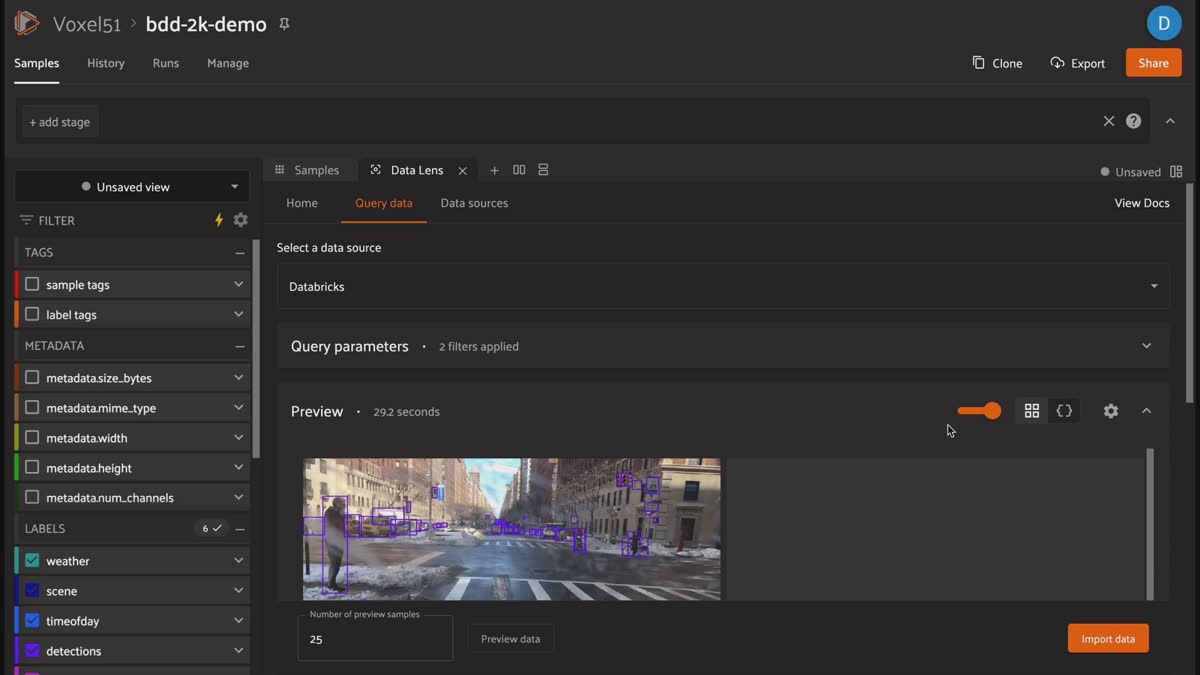Open the view bar help icon
The width and height of the screenshot is (1200, 675).
[x=1133, y=121]
